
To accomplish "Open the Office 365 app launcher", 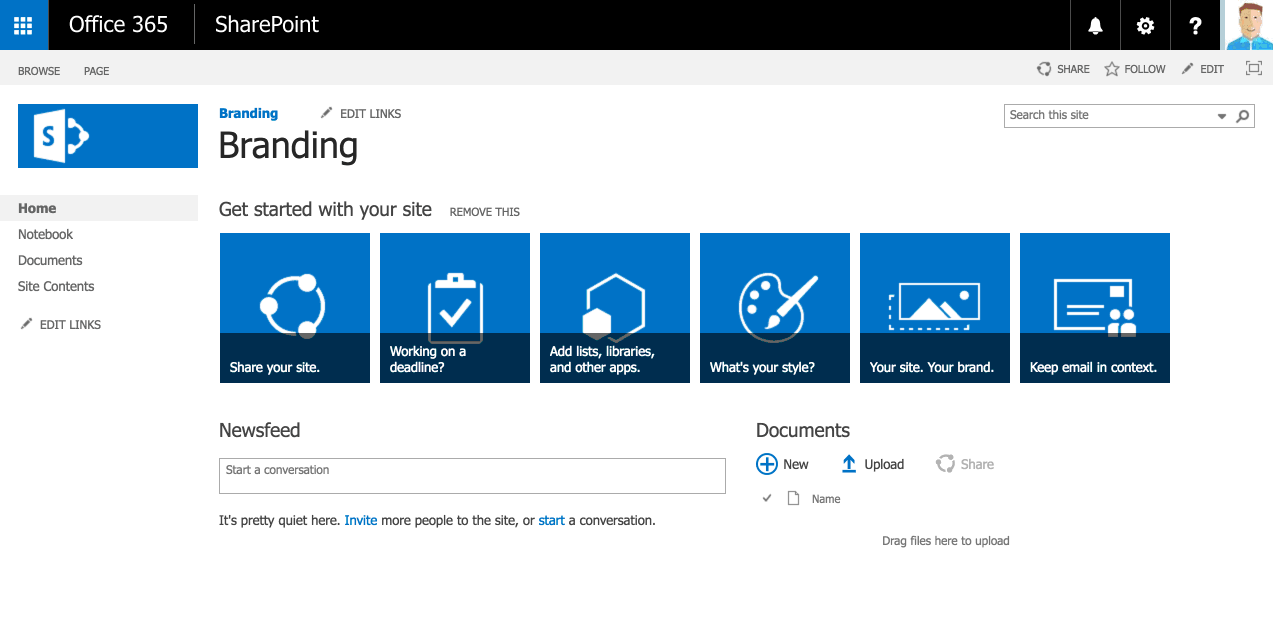I will 24,25.
